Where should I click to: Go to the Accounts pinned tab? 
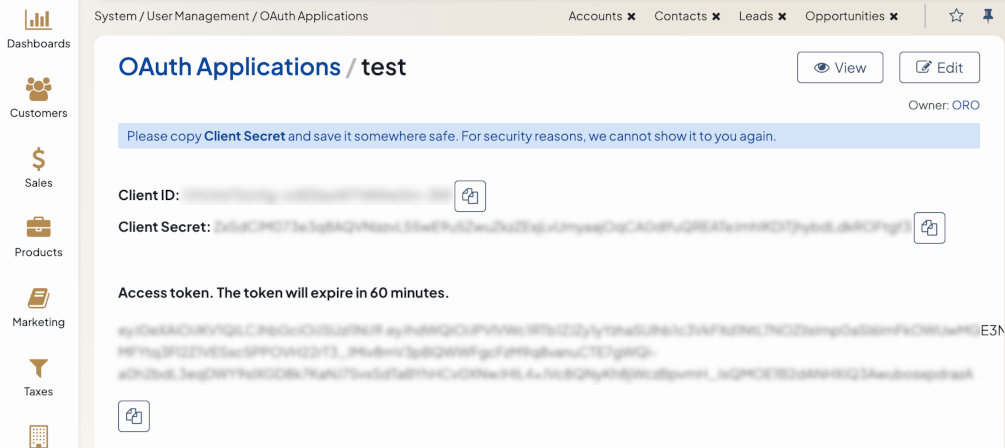[595, 16]
